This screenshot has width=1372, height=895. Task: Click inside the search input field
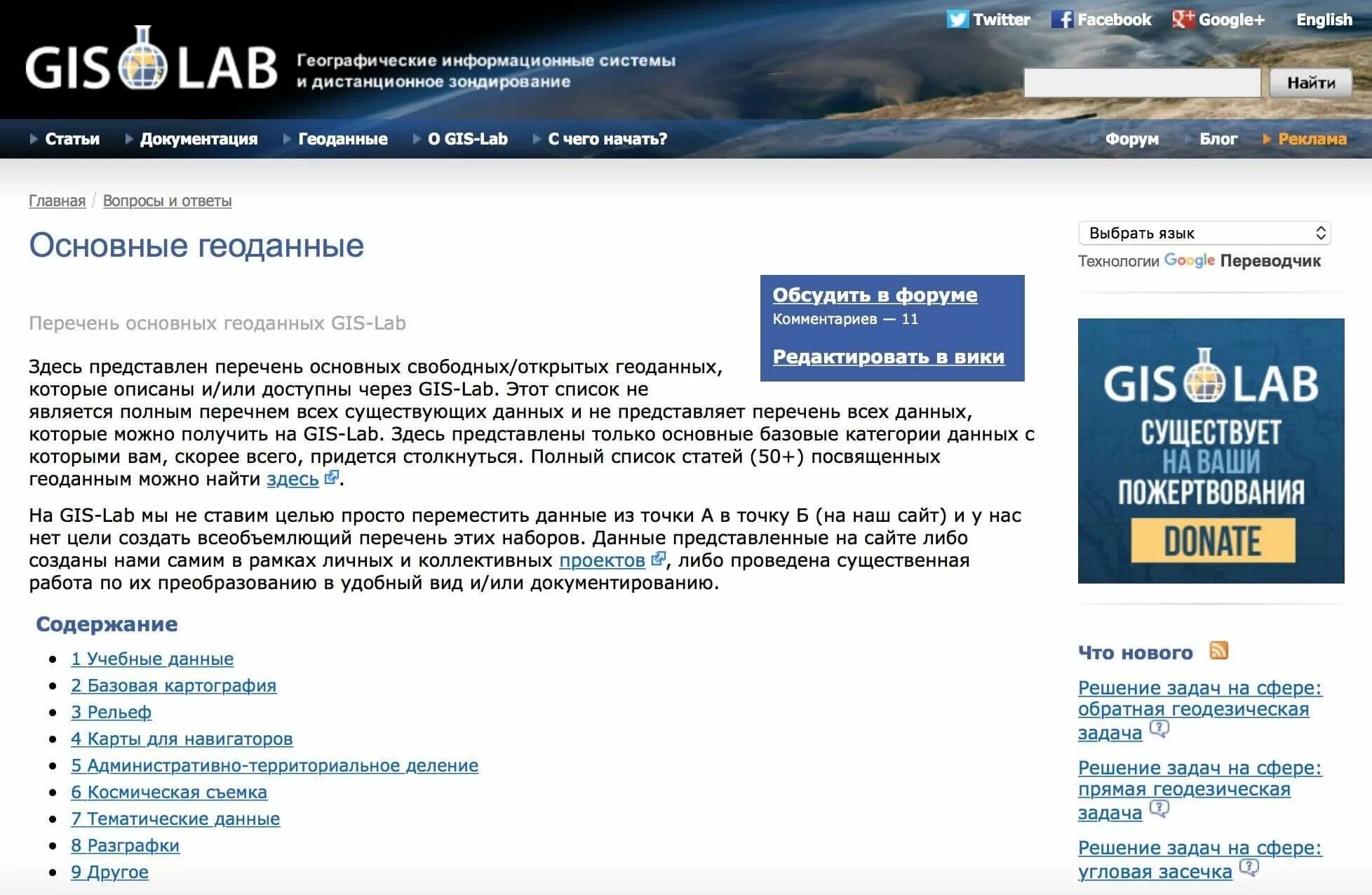tap(1143, 82)
